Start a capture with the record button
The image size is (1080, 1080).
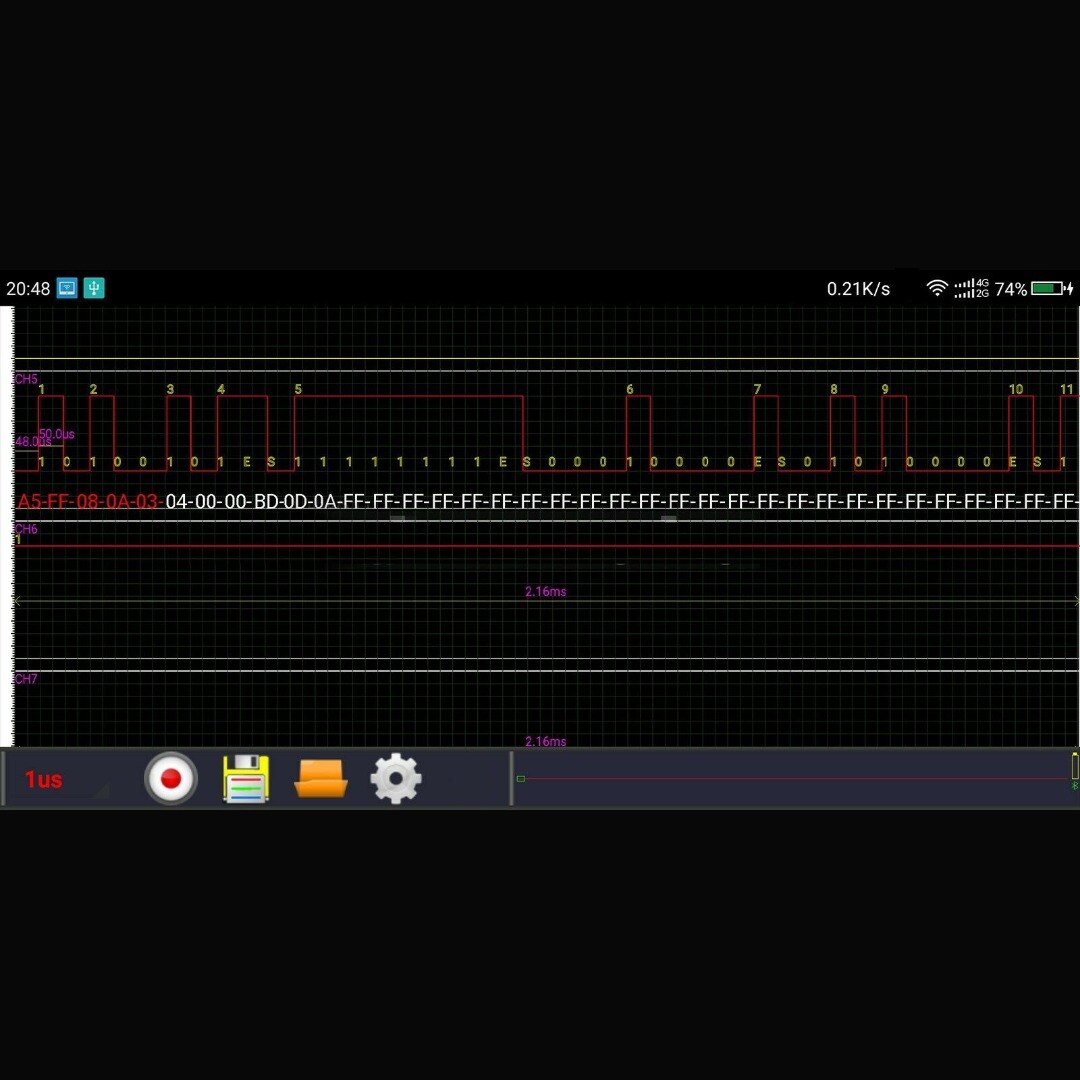[x=171, y=778]
